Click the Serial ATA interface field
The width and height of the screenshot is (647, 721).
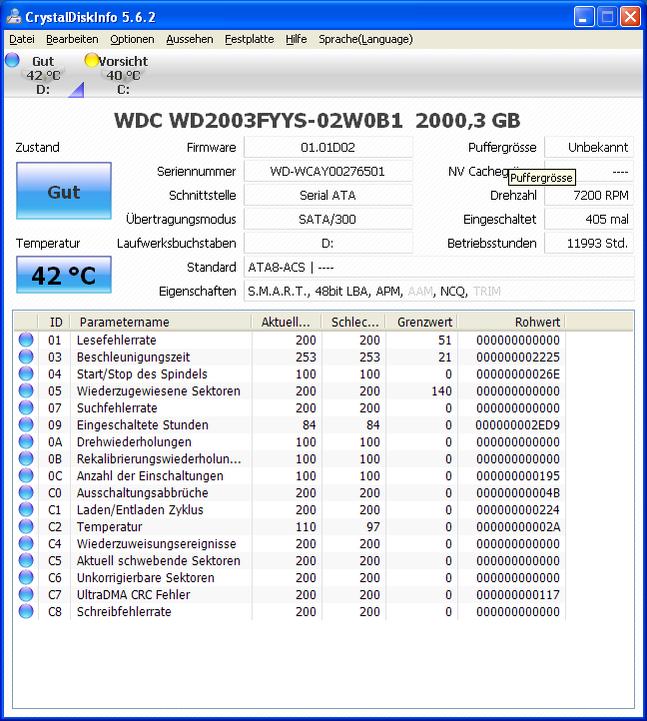click(328, 195)
